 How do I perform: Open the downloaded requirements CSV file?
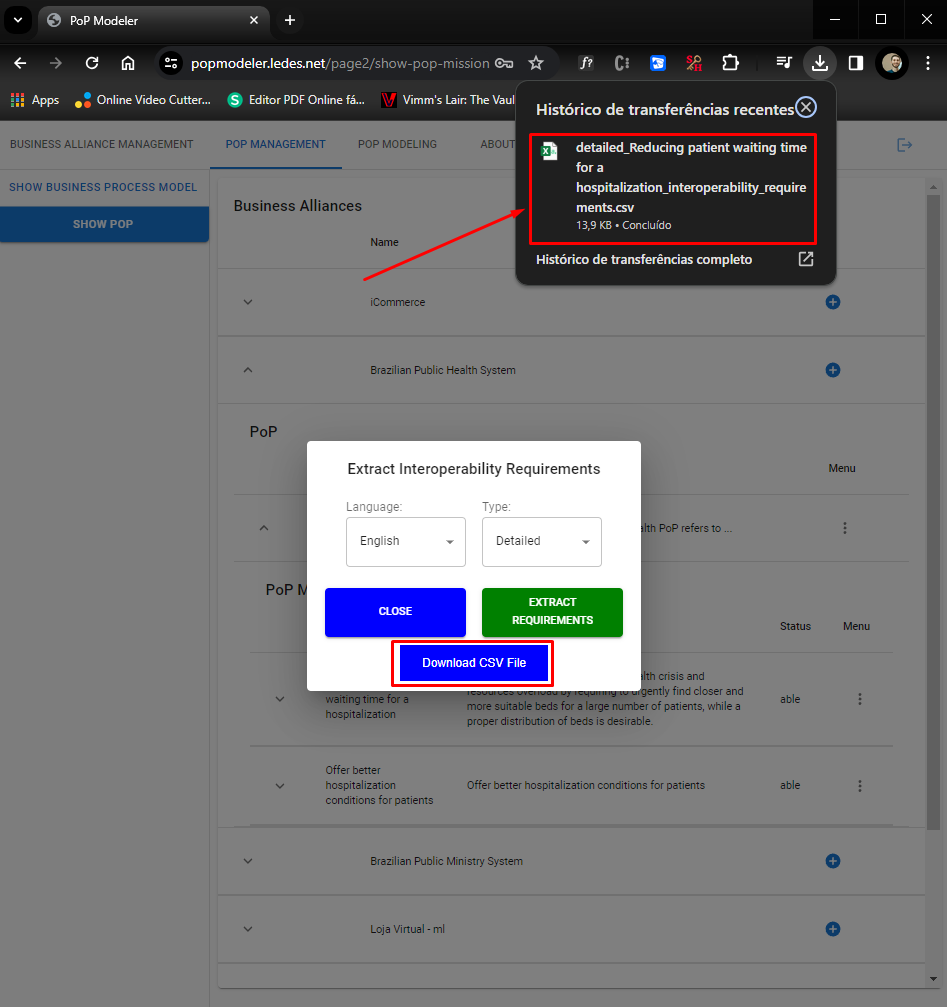[673, 188]
